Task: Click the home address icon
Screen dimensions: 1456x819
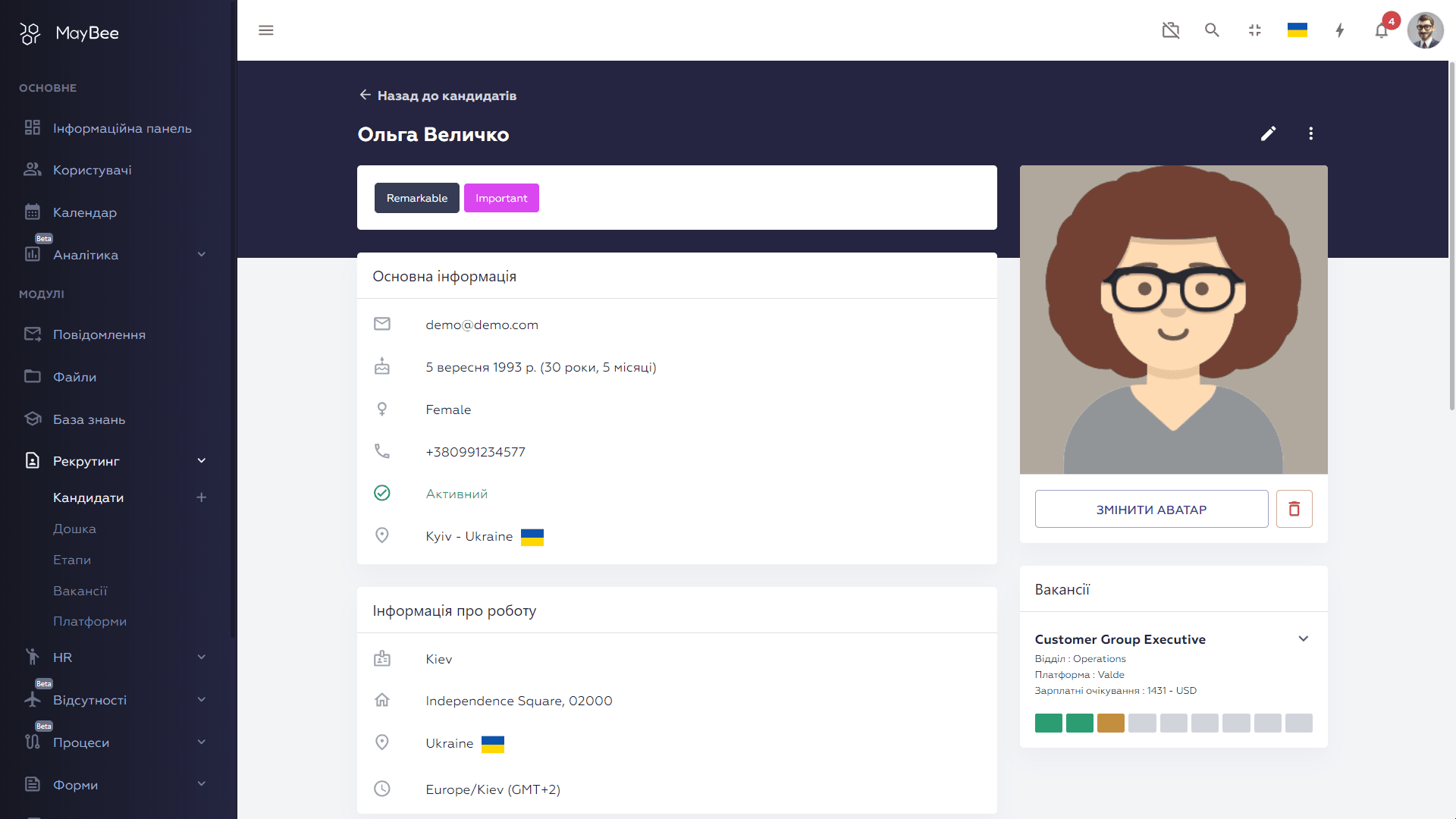Action: click(382, 700)
